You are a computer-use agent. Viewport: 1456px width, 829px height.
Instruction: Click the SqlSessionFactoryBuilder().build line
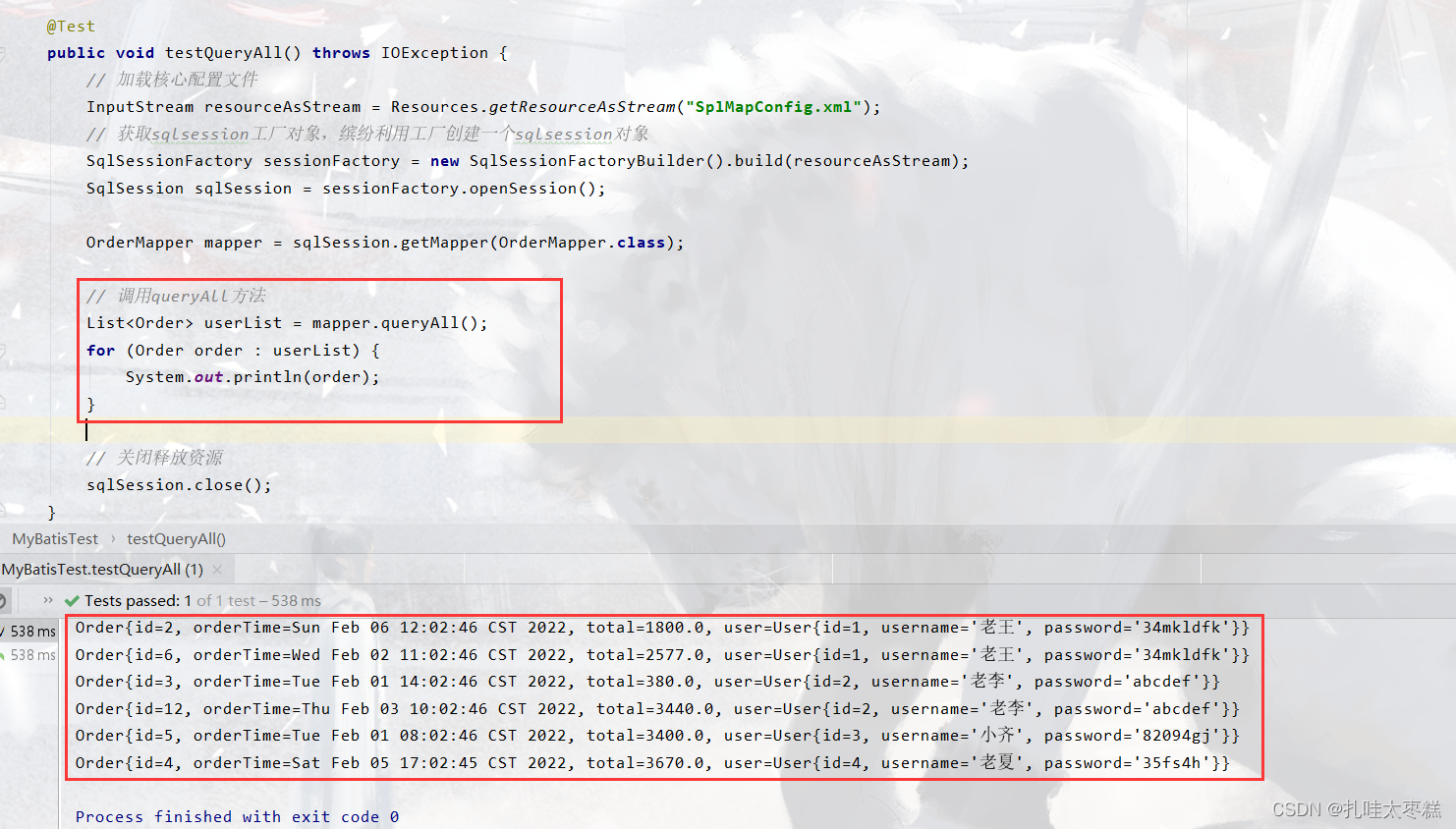(x=528, y=161)
